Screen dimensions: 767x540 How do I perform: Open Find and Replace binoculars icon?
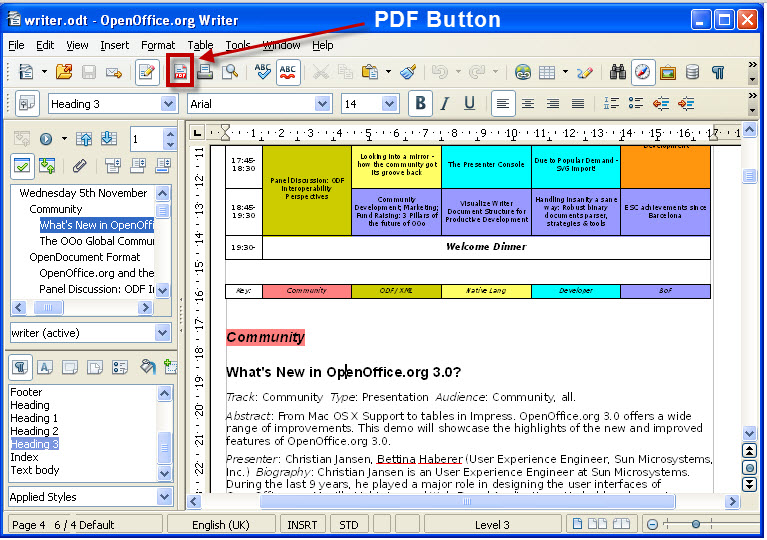point(618,72)
